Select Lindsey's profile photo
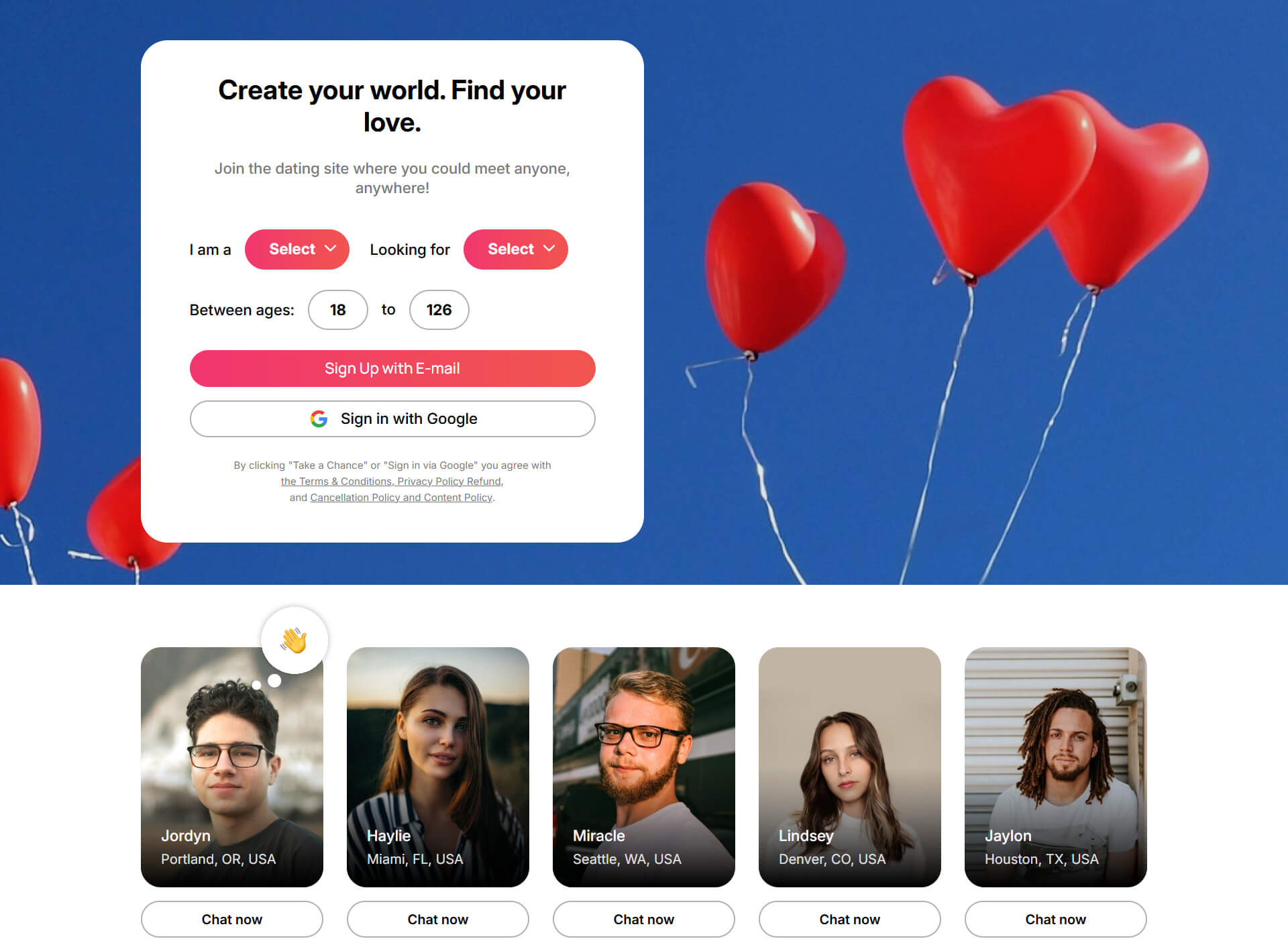The height and width of the screenshot is (945, 1288). tap(850, 767)
